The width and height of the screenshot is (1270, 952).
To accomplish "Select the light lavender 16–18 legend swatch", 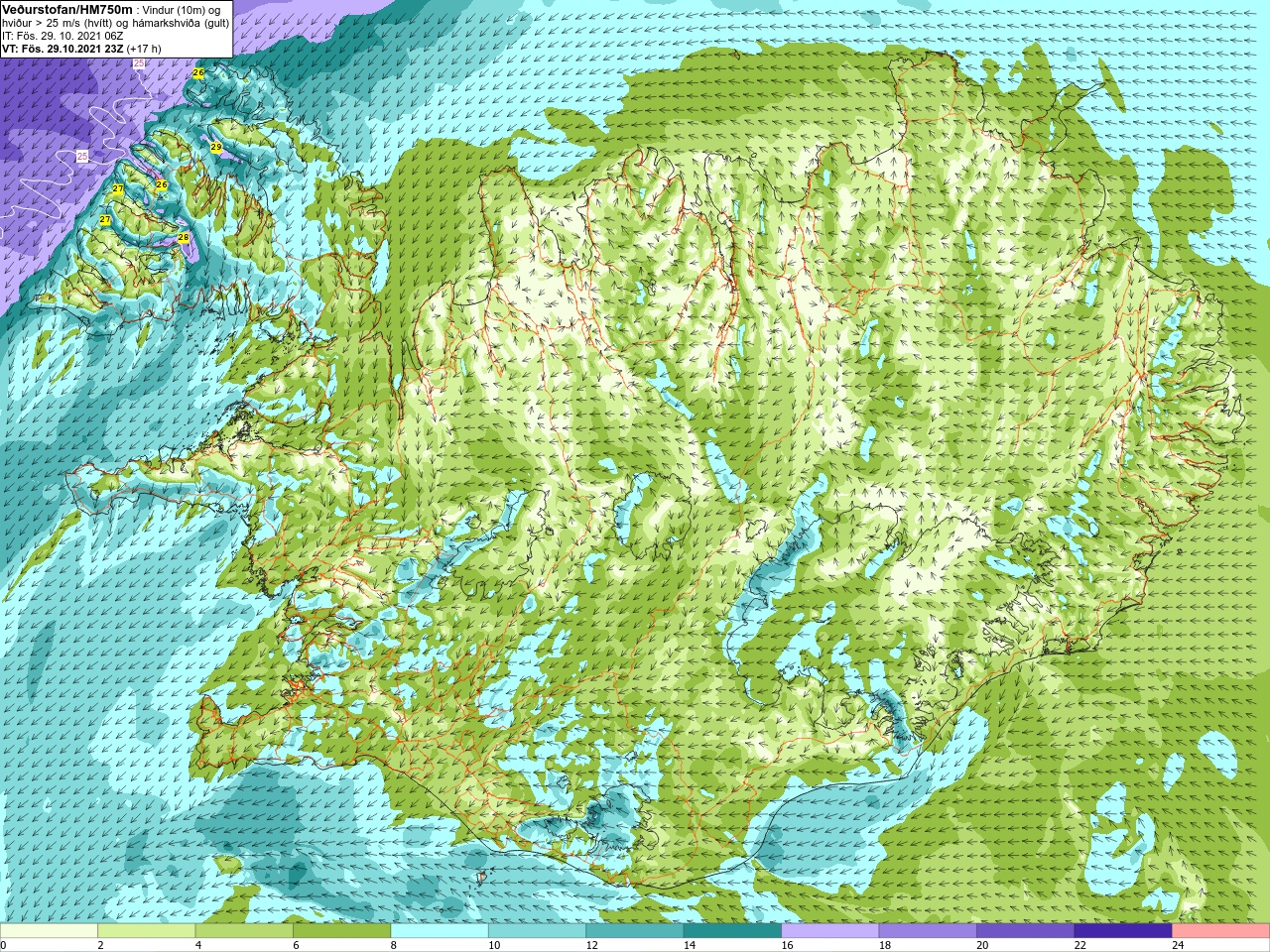I will 830,931.
